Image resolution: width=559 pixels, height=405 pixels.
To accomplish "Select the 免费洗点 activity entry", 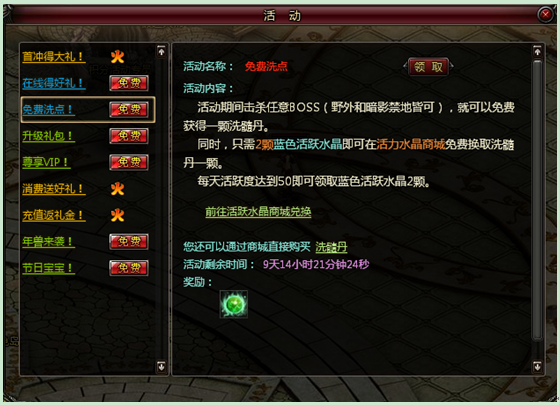I will click(x=88, y=109).
